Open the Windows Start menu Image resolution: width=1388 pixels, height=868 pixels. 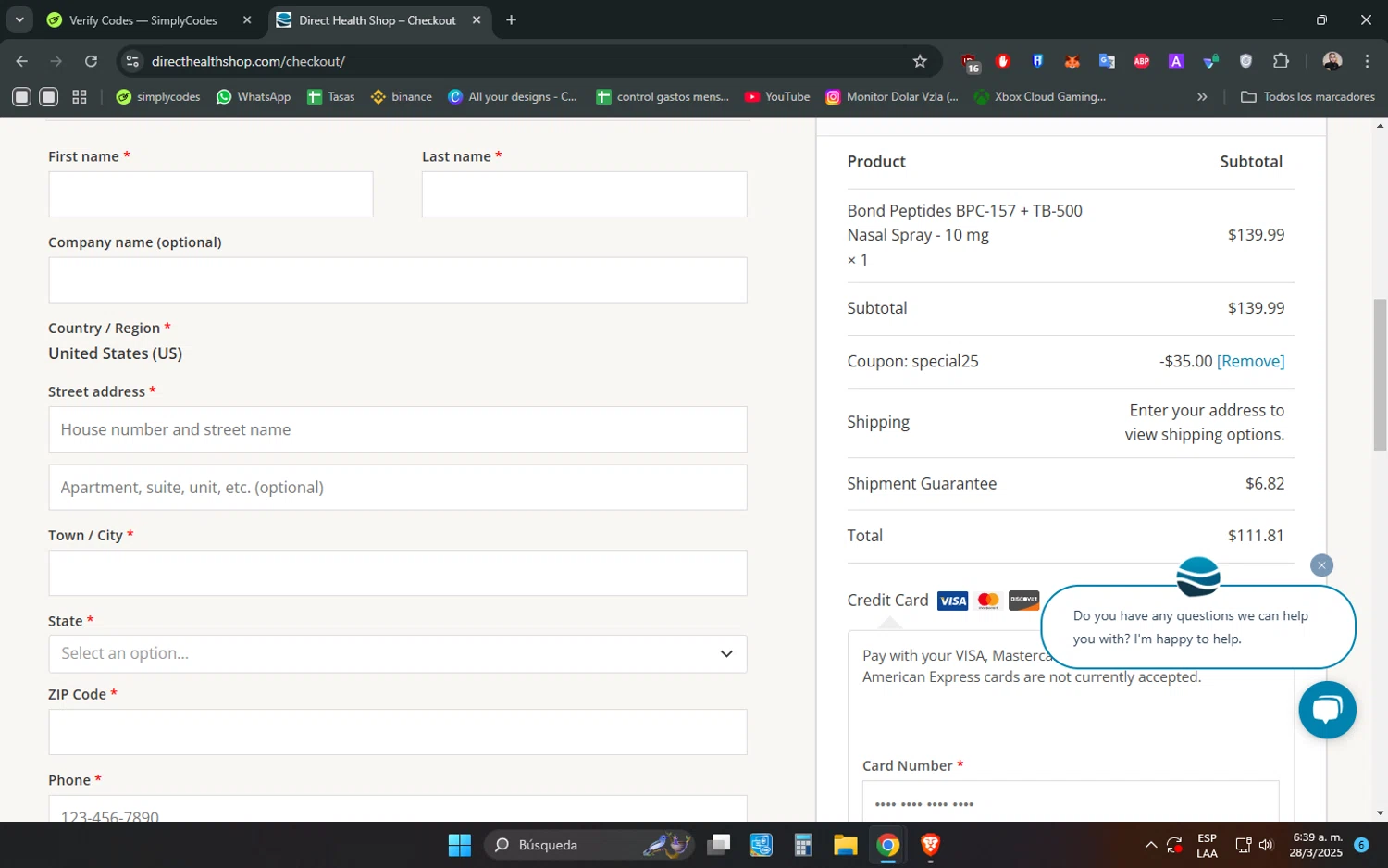pos(459,845)
